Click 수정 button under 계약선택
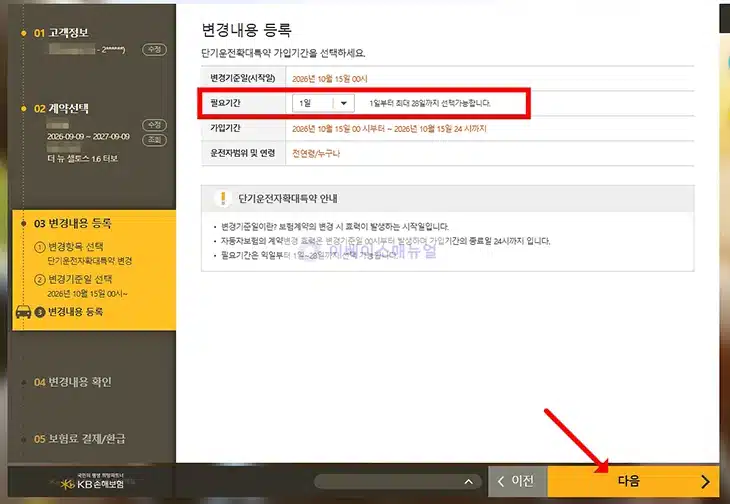The width and height of the screenshot is (730, 504). (155, 125)
